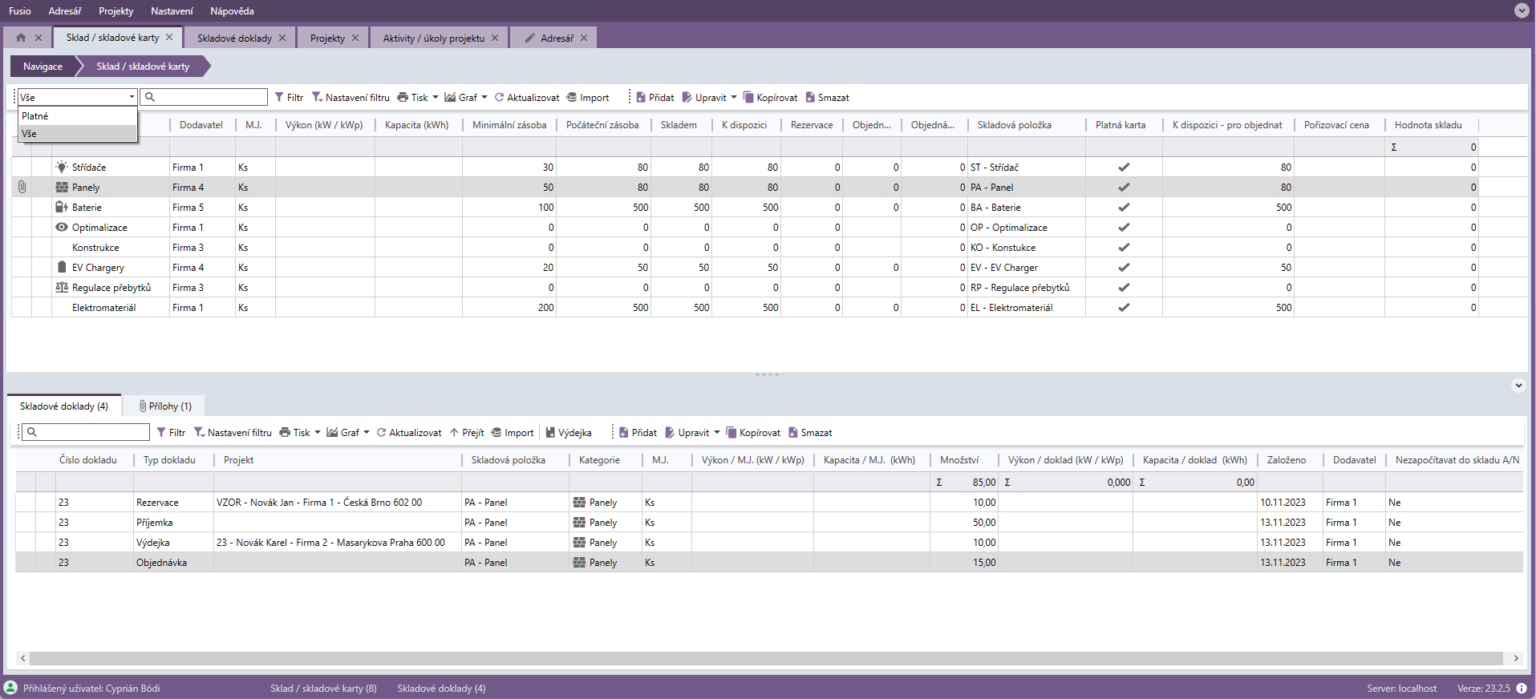The image size is (1536, 699).
Task: Copy the document with lower Kopírovat
Action: click(x=753, y=433)
